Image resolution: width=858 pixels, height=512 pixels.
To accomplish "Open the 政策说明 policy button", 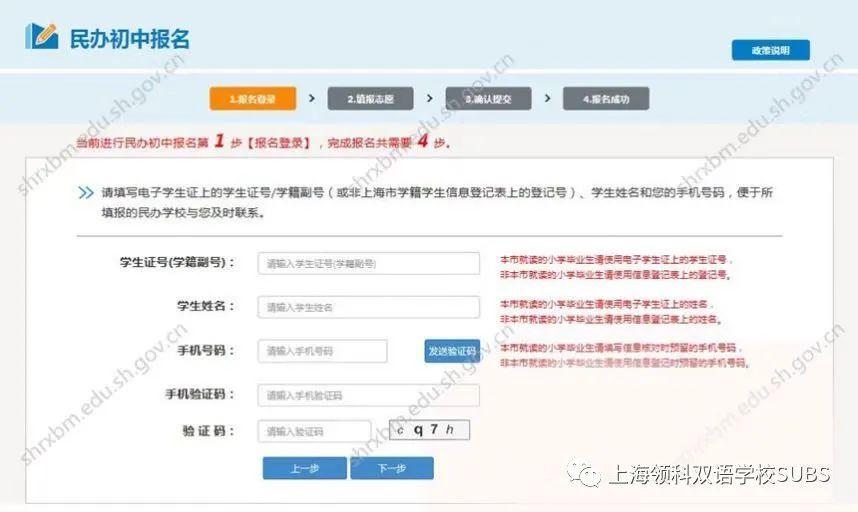I will pos(770,50).
